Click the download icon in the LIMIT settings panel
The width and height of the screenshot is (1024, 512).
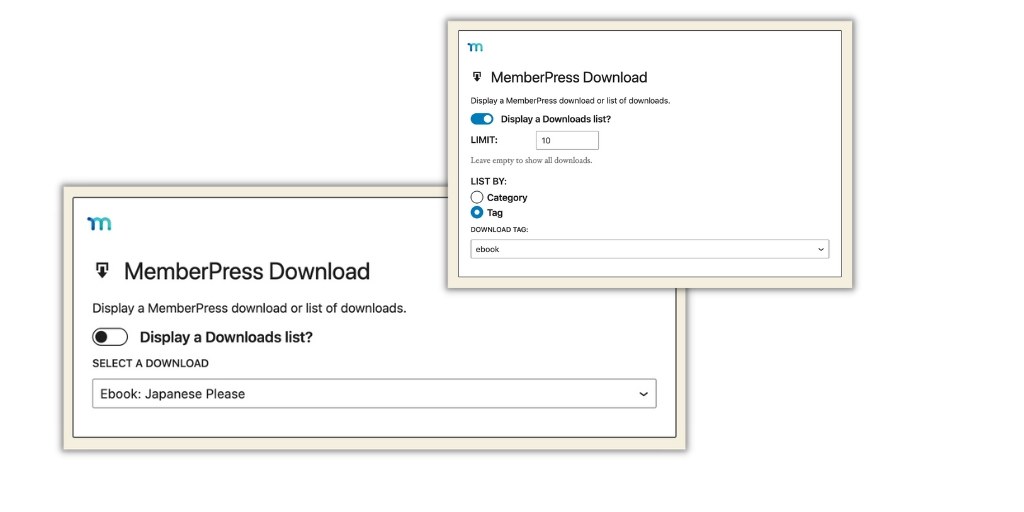(477, 77)
